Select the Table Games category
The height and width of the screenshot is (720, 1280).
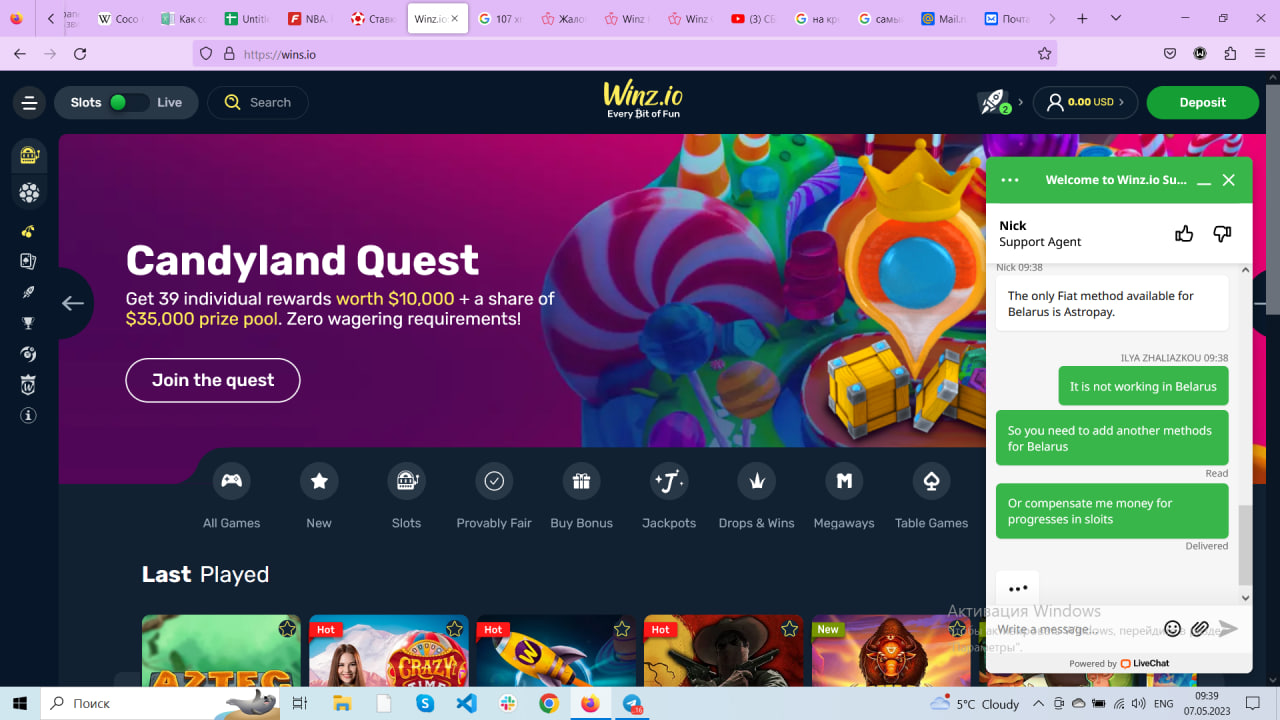(931, 497)
